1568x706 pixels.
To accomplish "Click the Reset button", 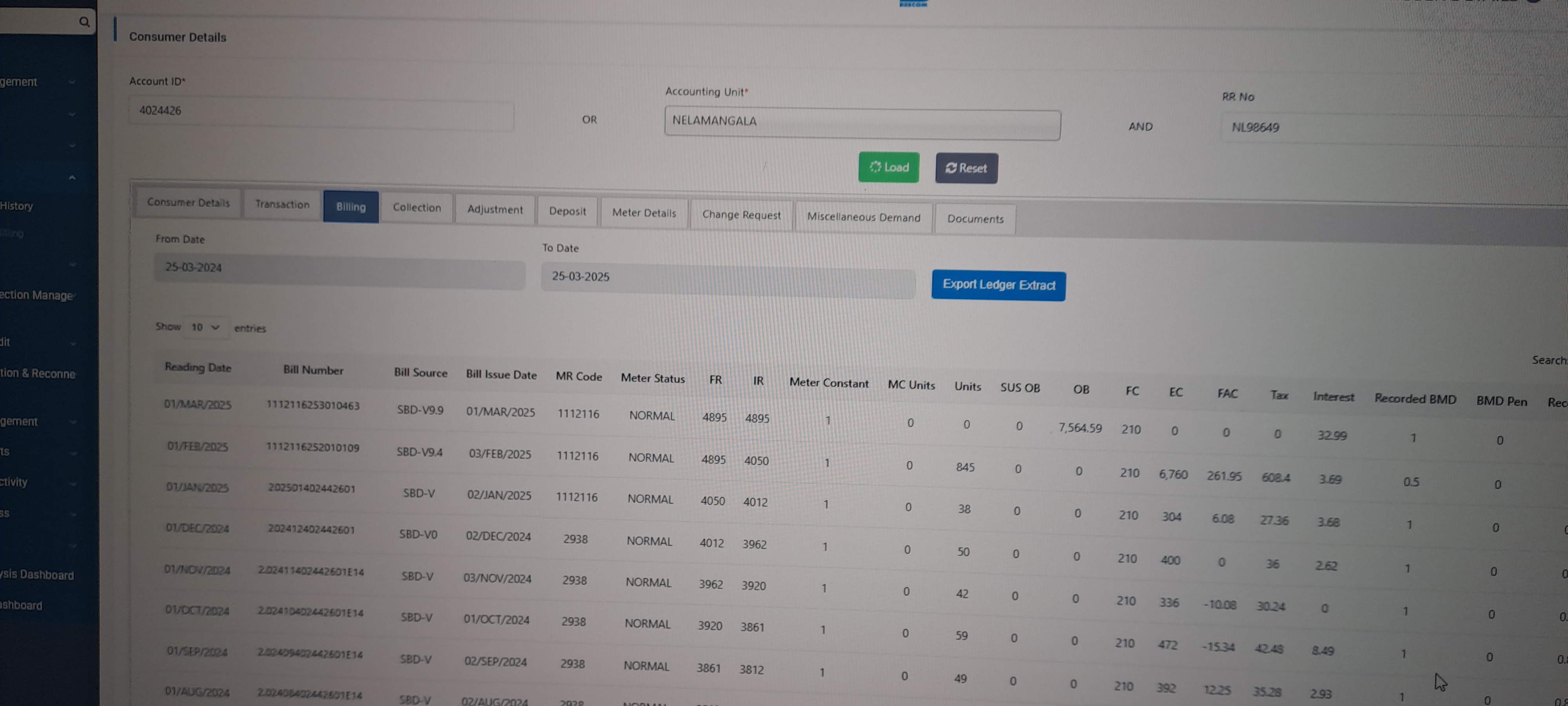I will click(966, 168).
